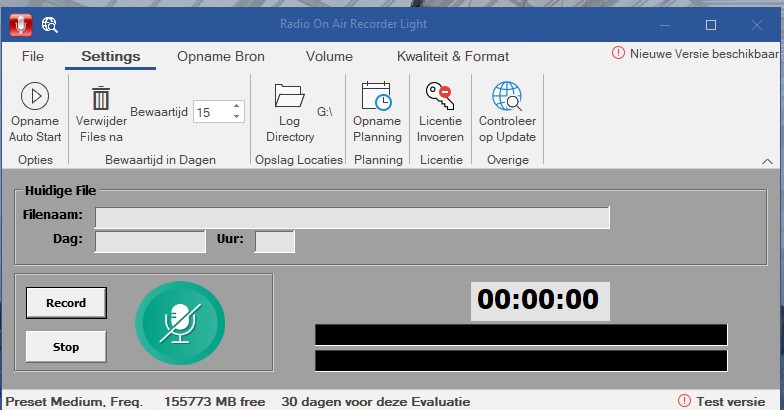Click the Record button
The image size is (784, 410).
(x=66, y=303)
